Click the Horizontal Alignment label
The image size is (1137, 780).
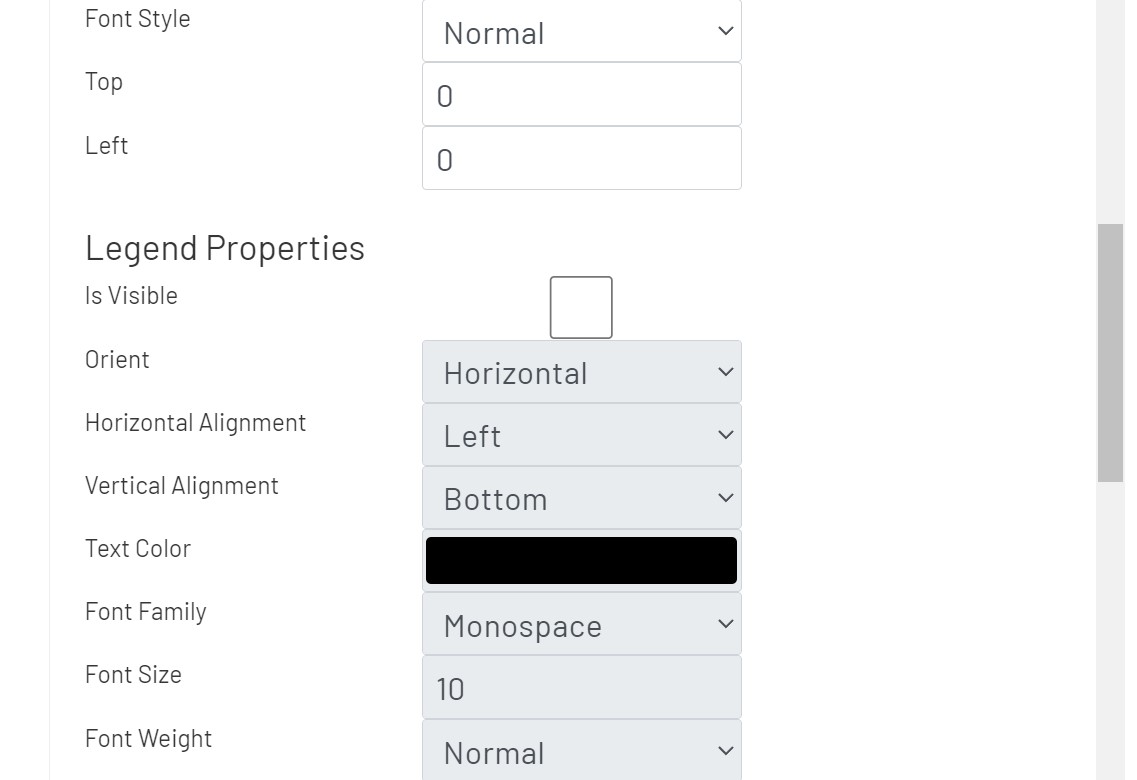coord(195,422)
